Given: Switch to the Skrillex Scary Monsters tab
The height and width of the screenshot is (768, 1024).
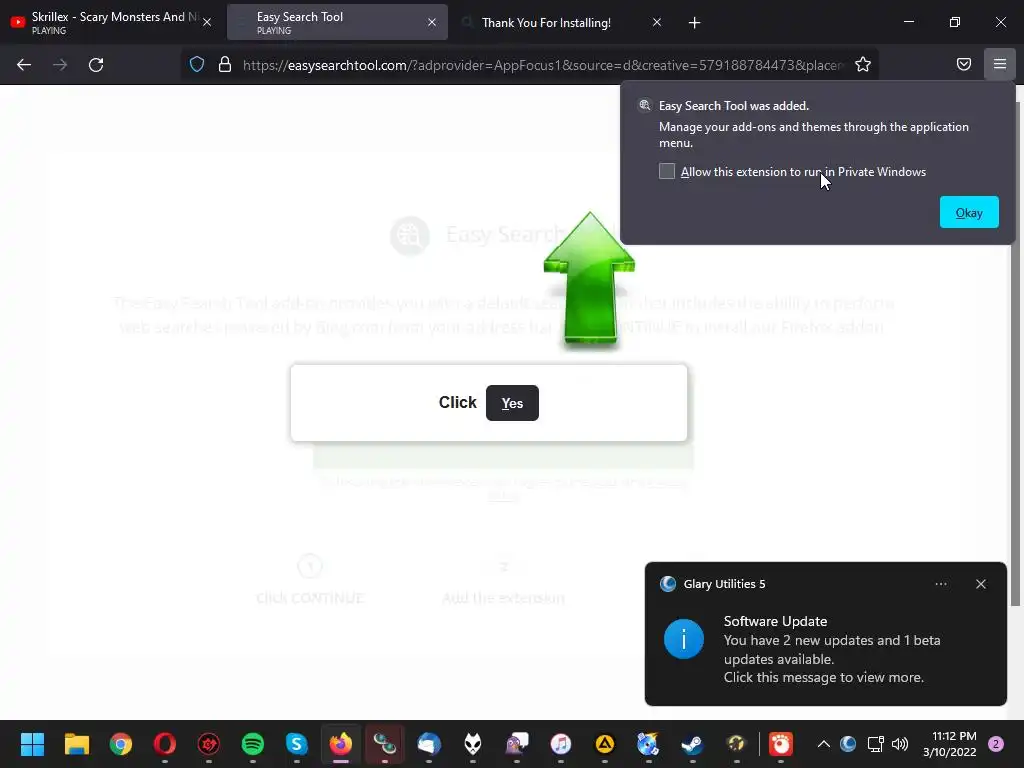Looking at the screenshot, I should (111, 22).
